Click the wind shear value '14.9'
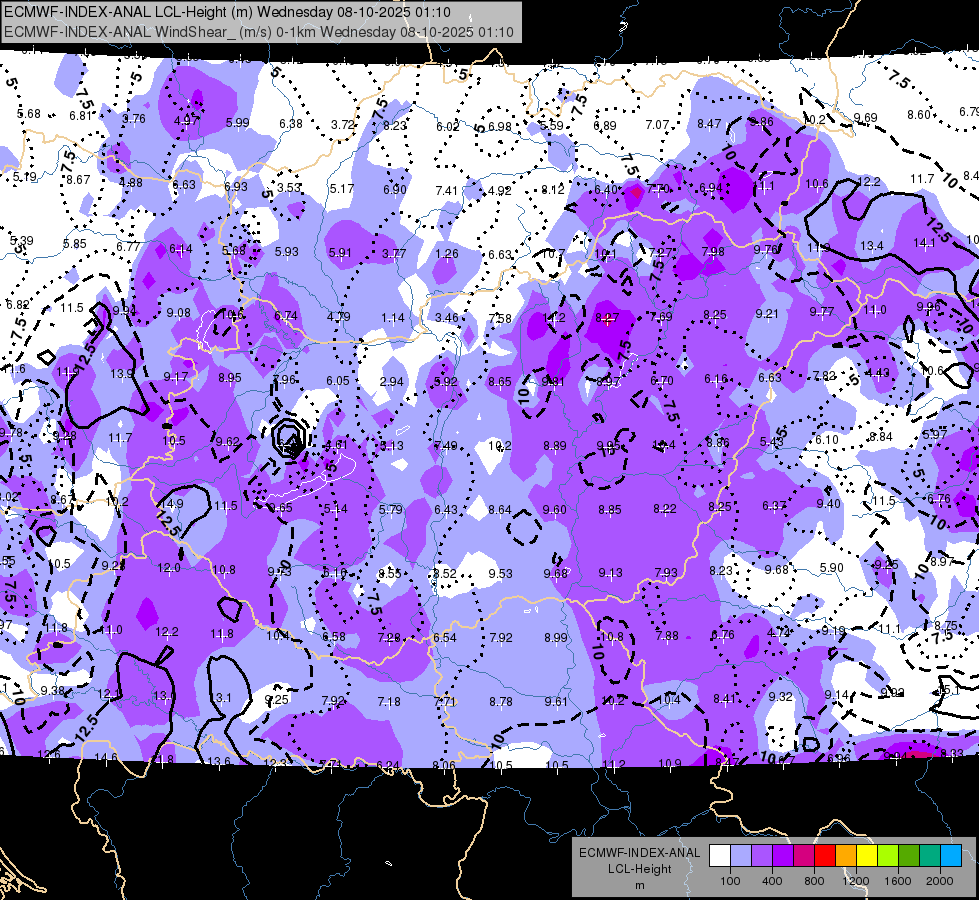The image size is (979, 900). point(172,503)
